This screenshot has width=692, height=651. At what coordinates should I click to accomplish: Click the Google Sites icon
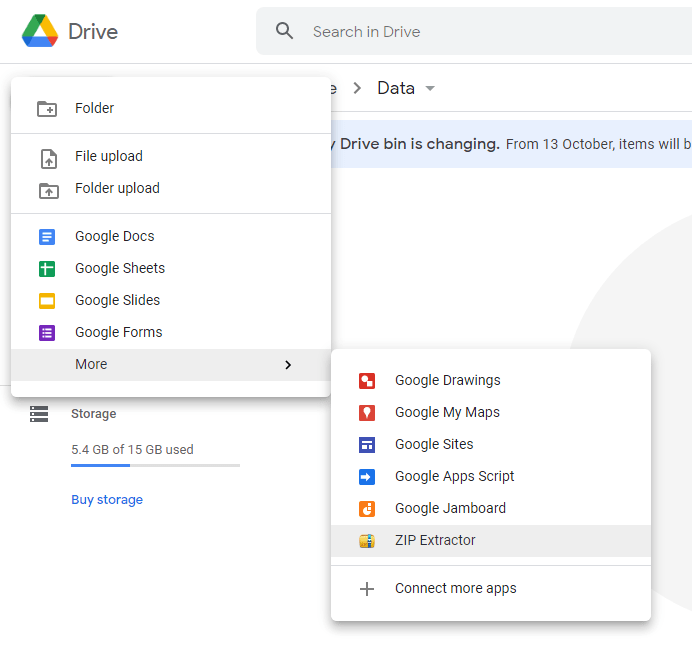pos(367,444)
